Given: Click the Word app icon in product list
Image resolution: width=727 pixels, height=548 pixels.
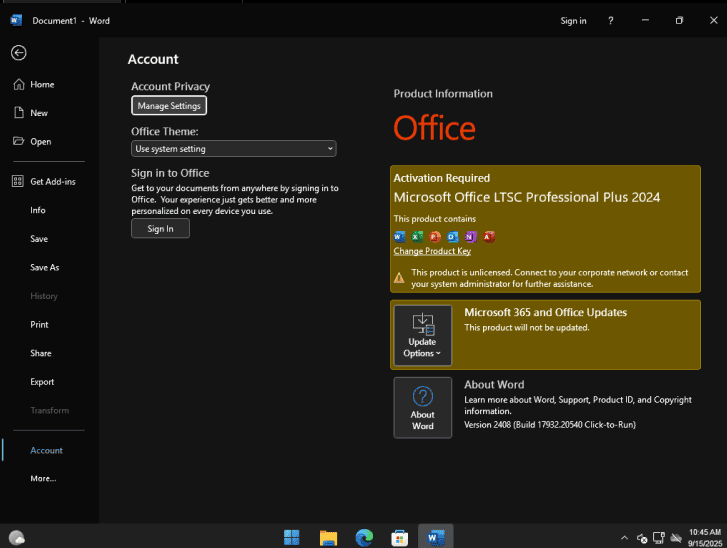Looking at the screenshot, I should (399, 237).
